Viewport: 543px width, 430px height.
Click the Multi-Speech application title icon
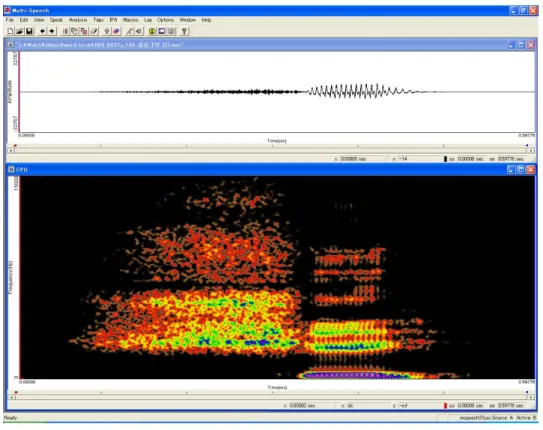(7, 10)
